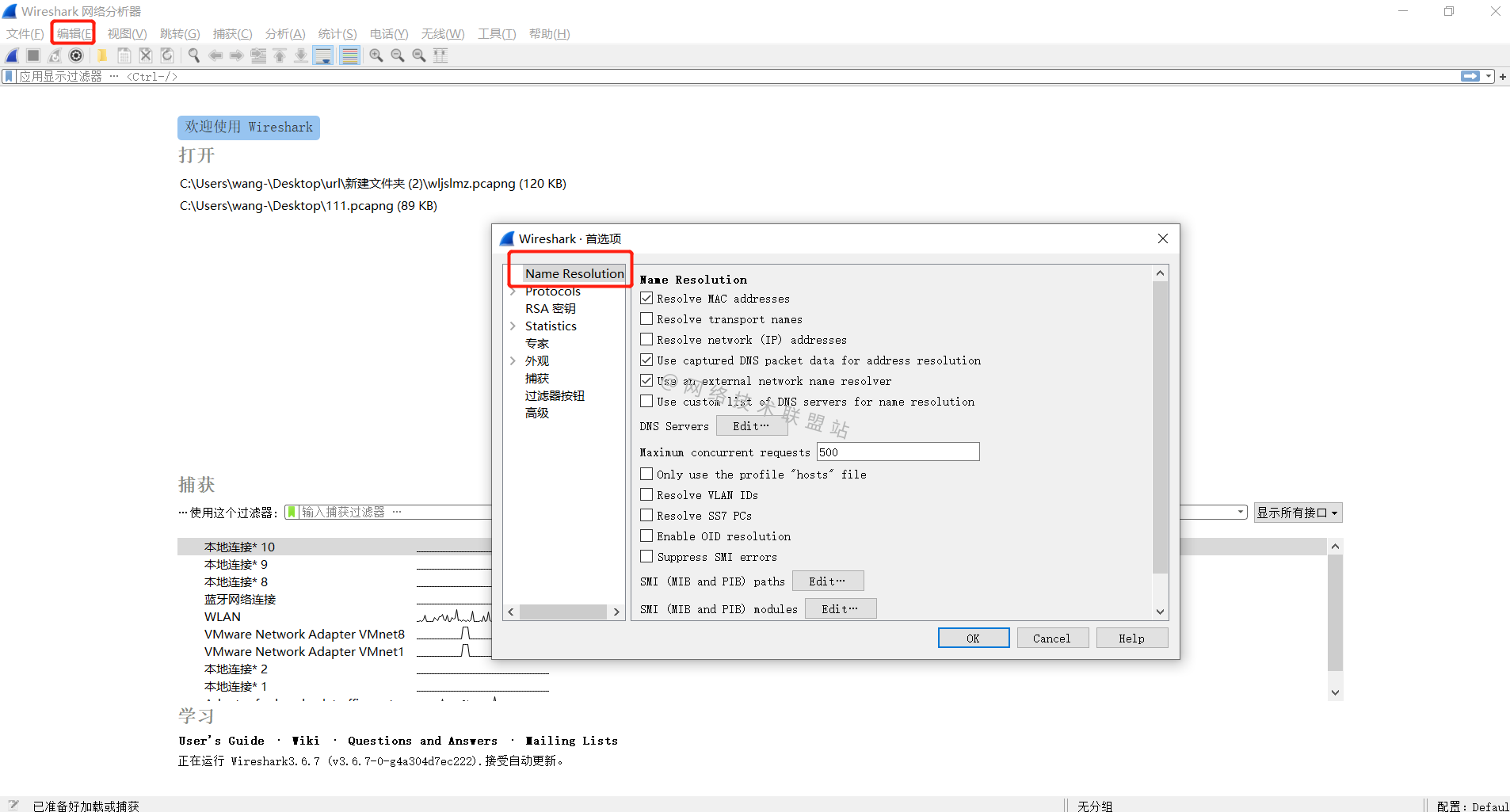
Task: Click Cancel in preferences dialog
Action: 1052,638
